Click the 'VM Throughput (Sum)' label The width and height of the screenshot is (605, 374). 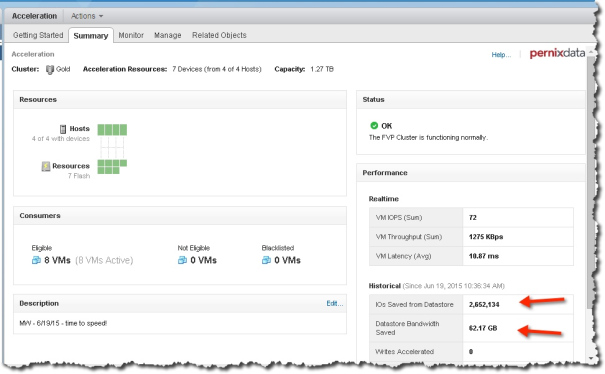(409, 237)
